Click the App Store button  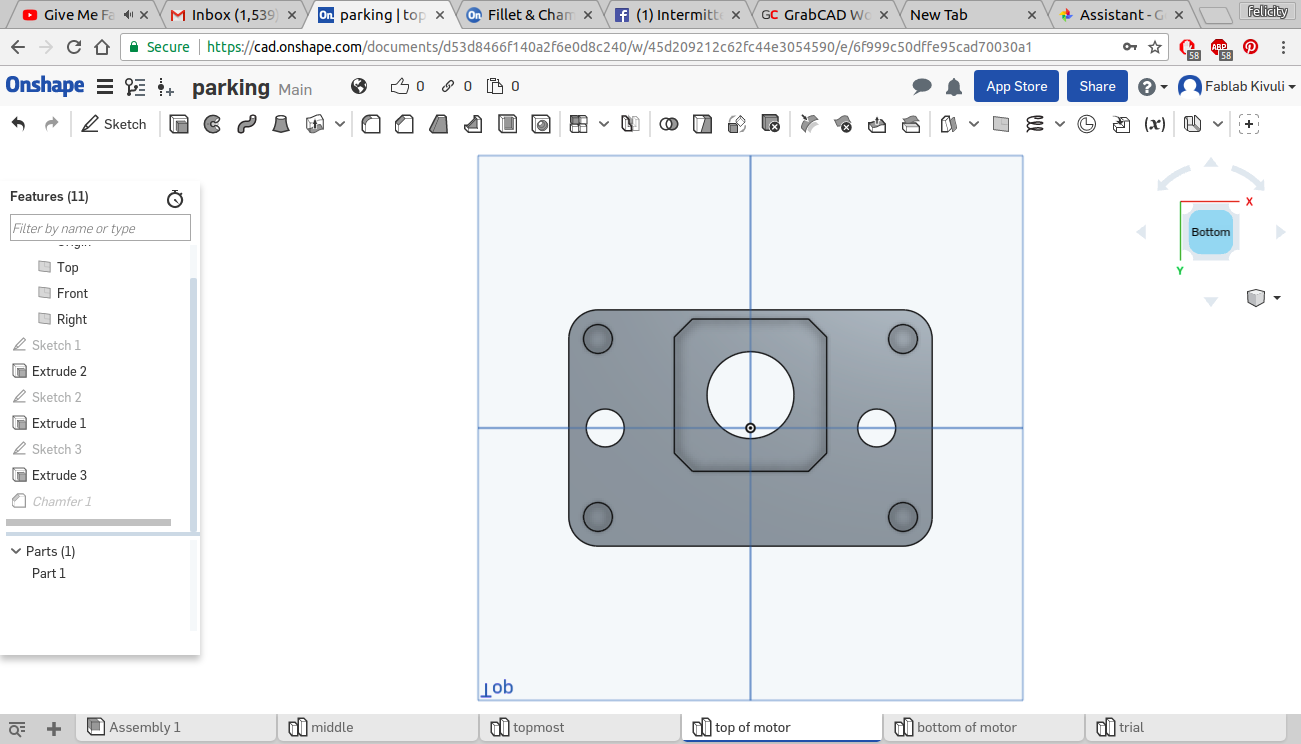(1016, 87)
